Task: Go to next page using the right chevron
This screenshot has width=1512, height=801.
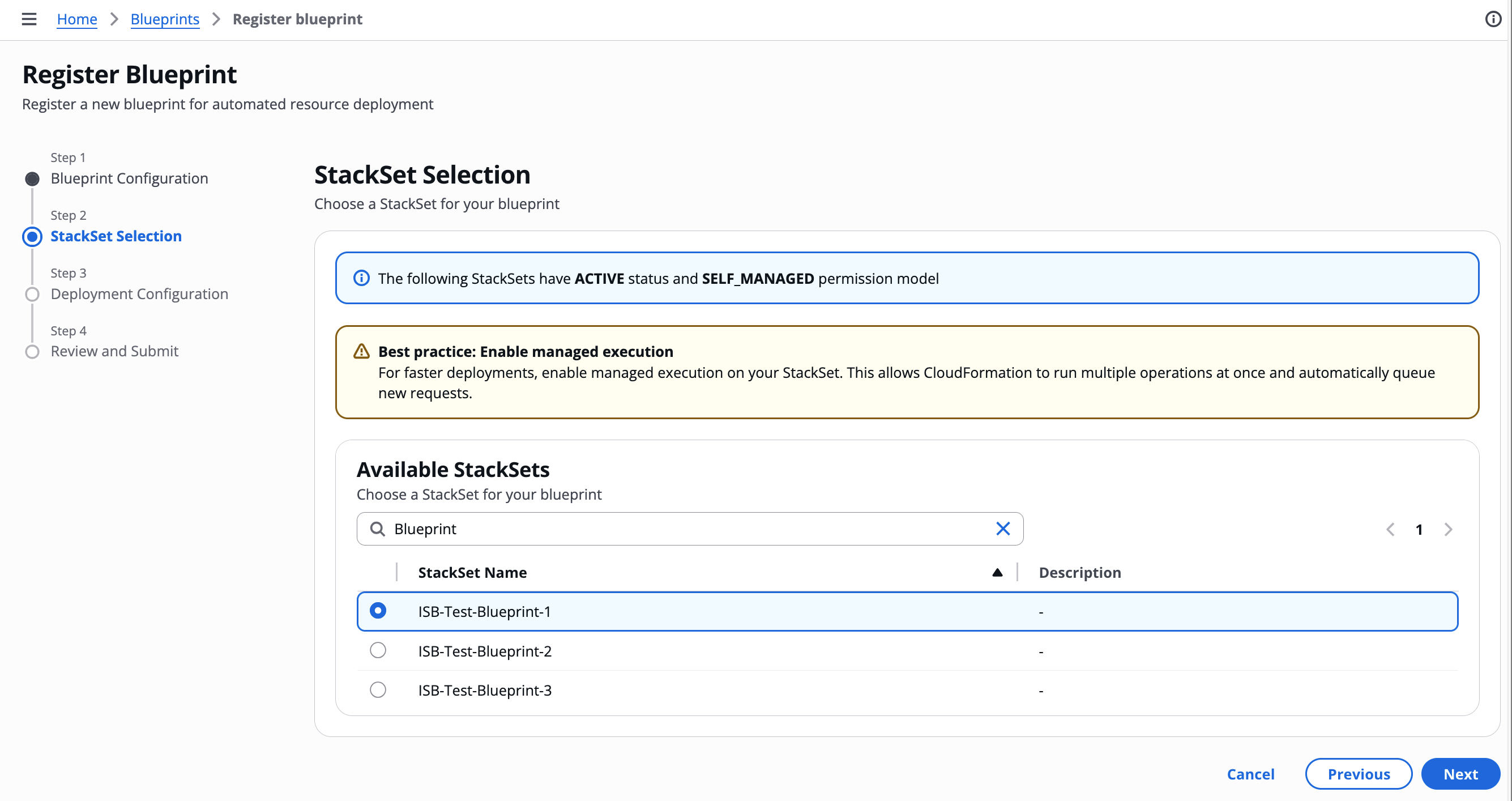Action: [x=1448, y=529]
